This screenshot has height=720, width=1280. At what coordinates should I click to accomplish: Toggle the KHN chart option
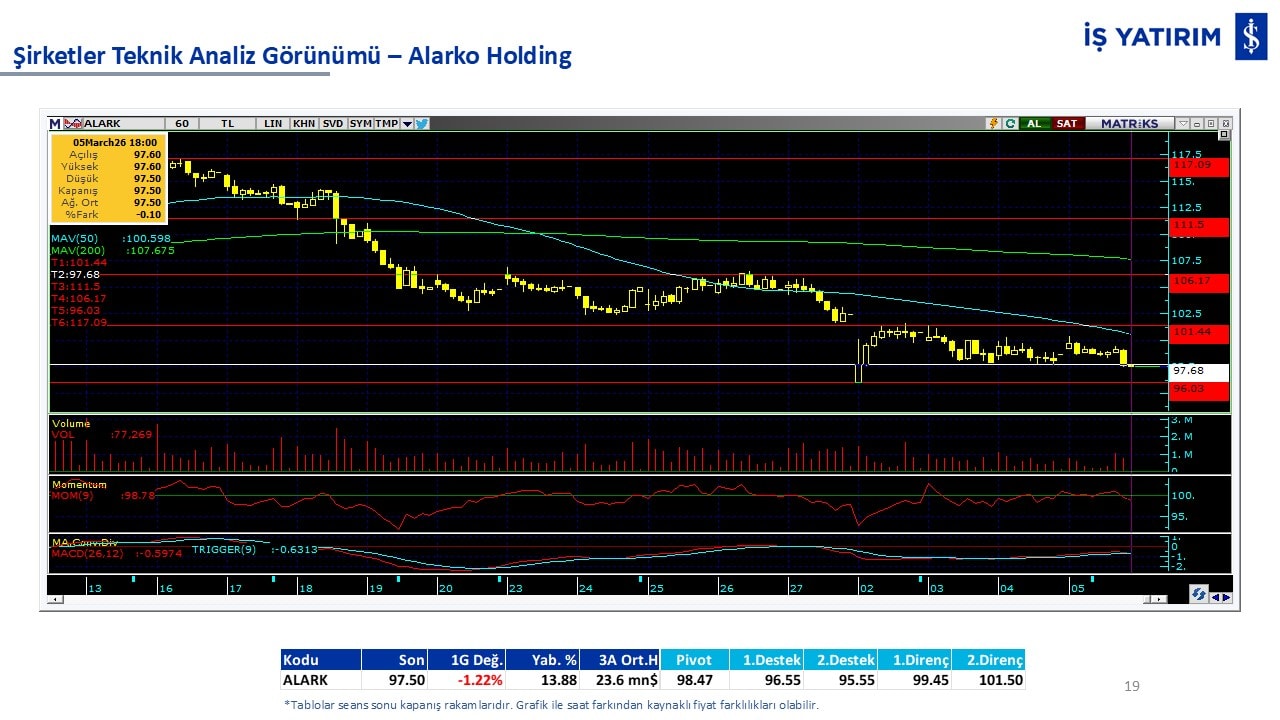(304, 124)
